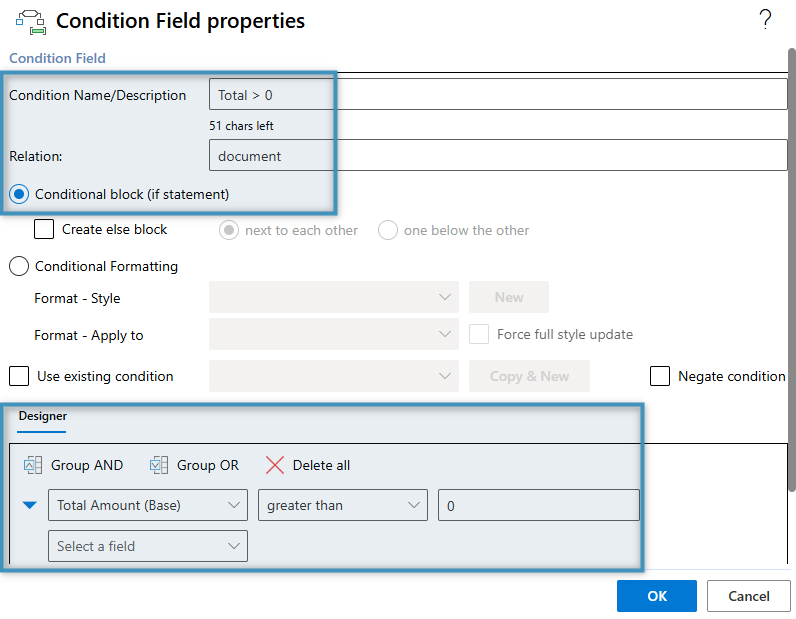Click the Delete all label

pyautogui.click(x=321, y=465)
